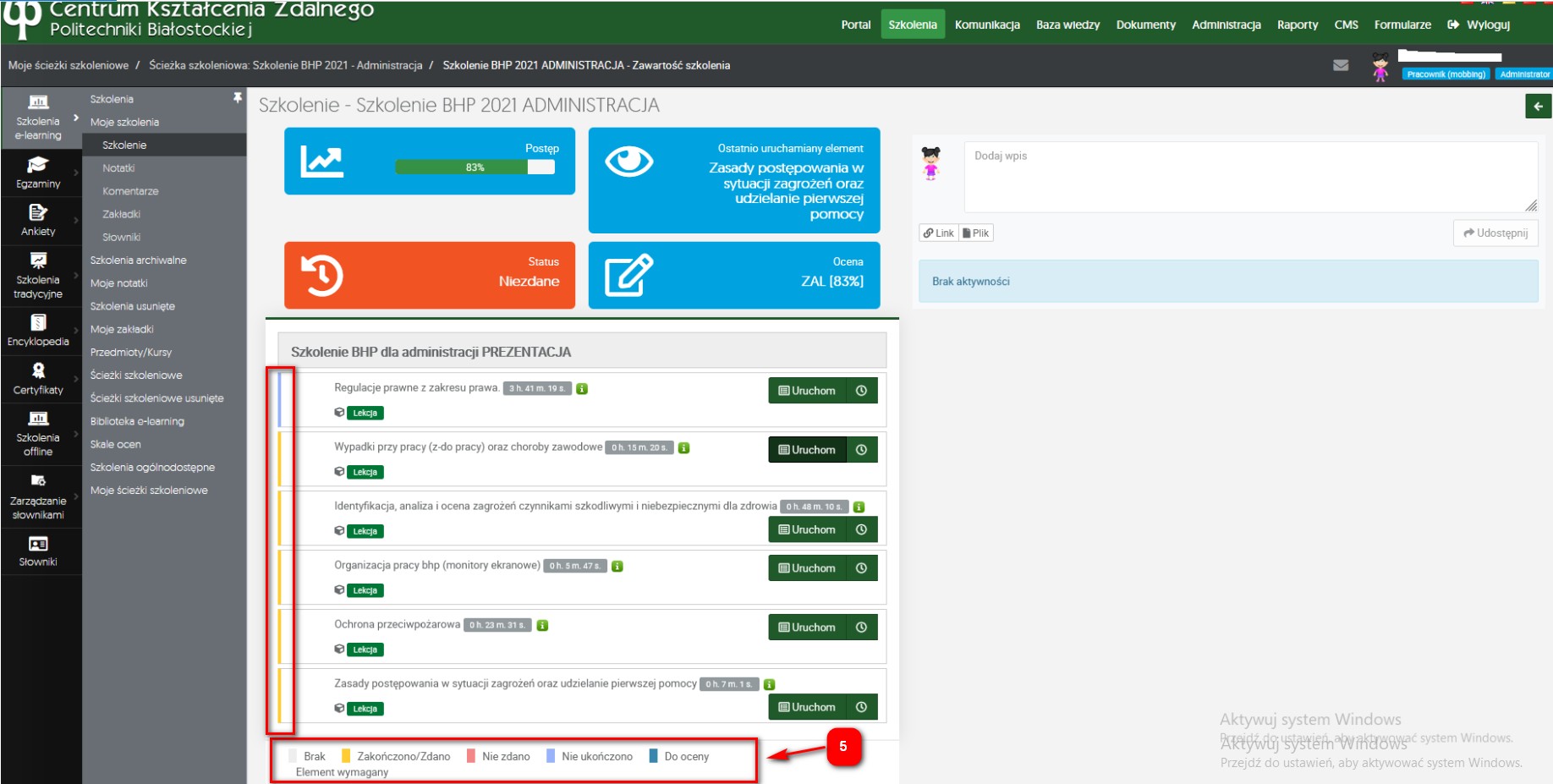This screenshot has height=784, width=1553.
Task: Click the user avatar in header
Action: pyautogui.click(x=1380, y=67)
